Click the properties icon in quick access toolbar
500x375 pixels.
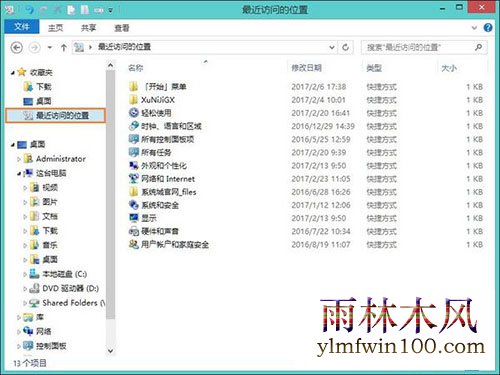71,10
